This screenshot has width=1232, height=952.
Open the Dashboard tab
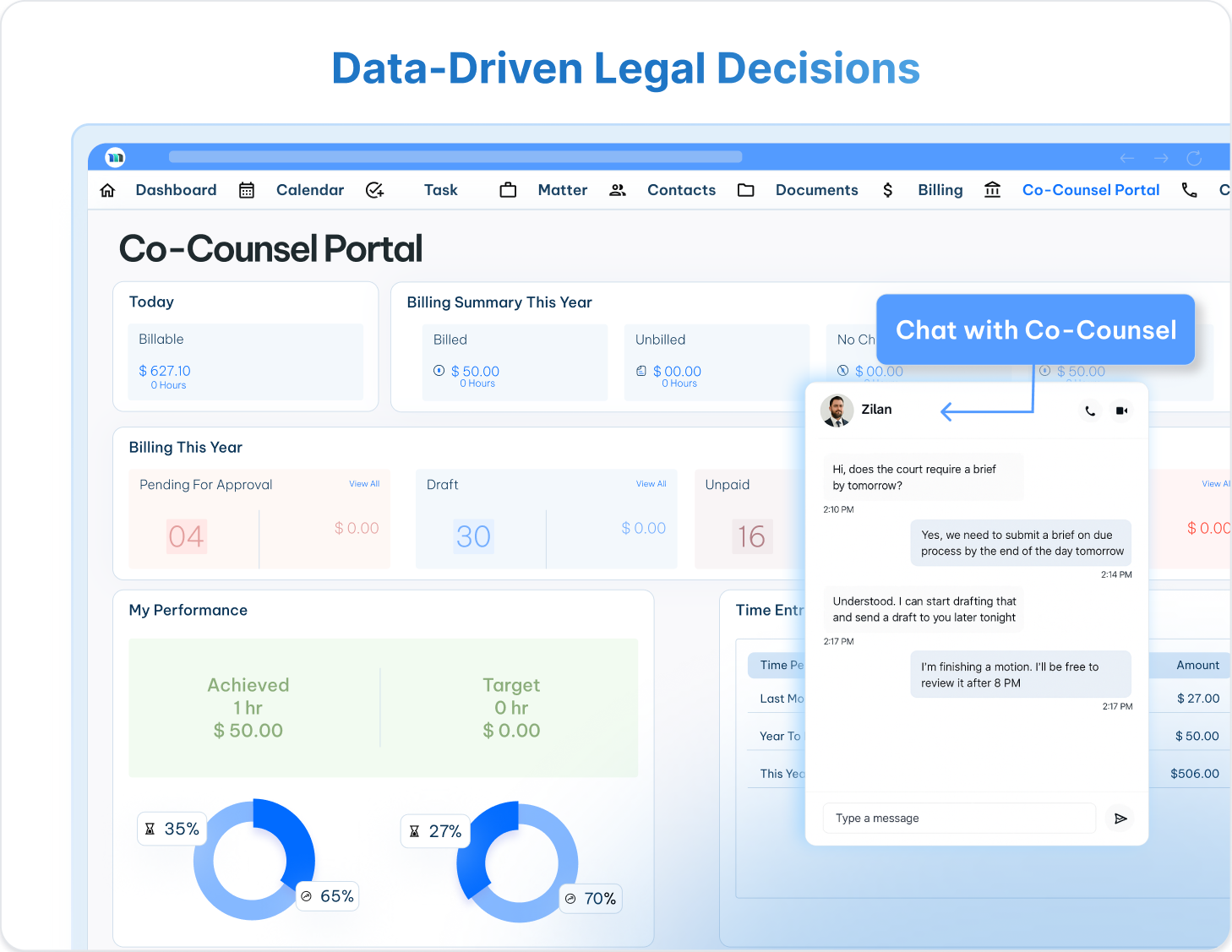176,190
